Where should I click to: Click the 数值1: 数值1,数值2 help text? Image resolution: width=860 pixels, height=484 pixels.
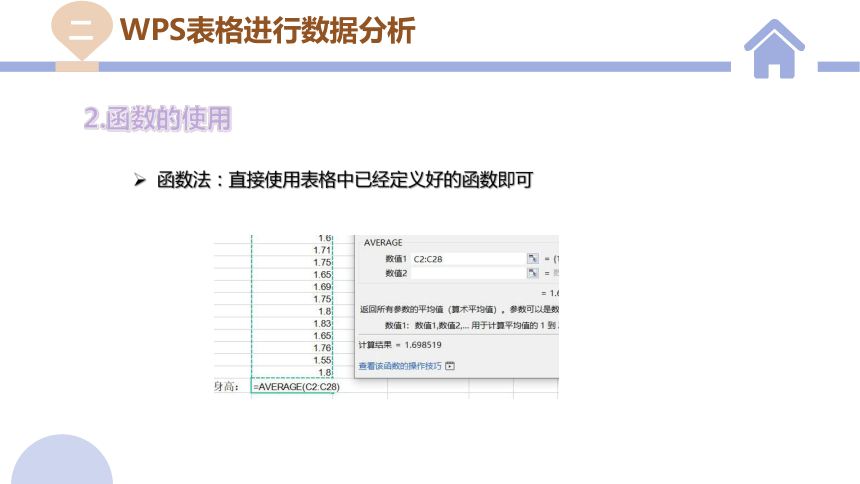(x=471, y=325)
